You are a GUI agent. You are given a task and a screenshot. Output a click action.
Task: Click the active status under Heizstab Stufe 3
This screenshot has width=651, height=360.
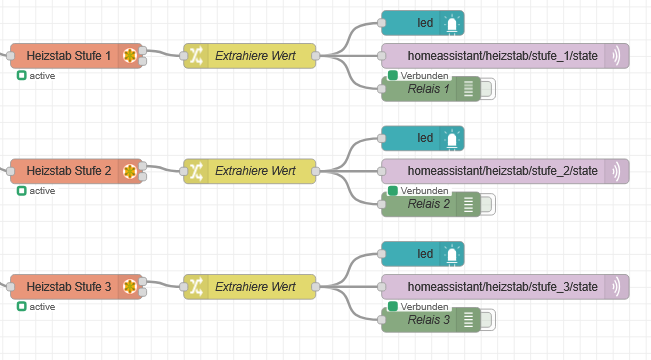click(x=36, y=306)
